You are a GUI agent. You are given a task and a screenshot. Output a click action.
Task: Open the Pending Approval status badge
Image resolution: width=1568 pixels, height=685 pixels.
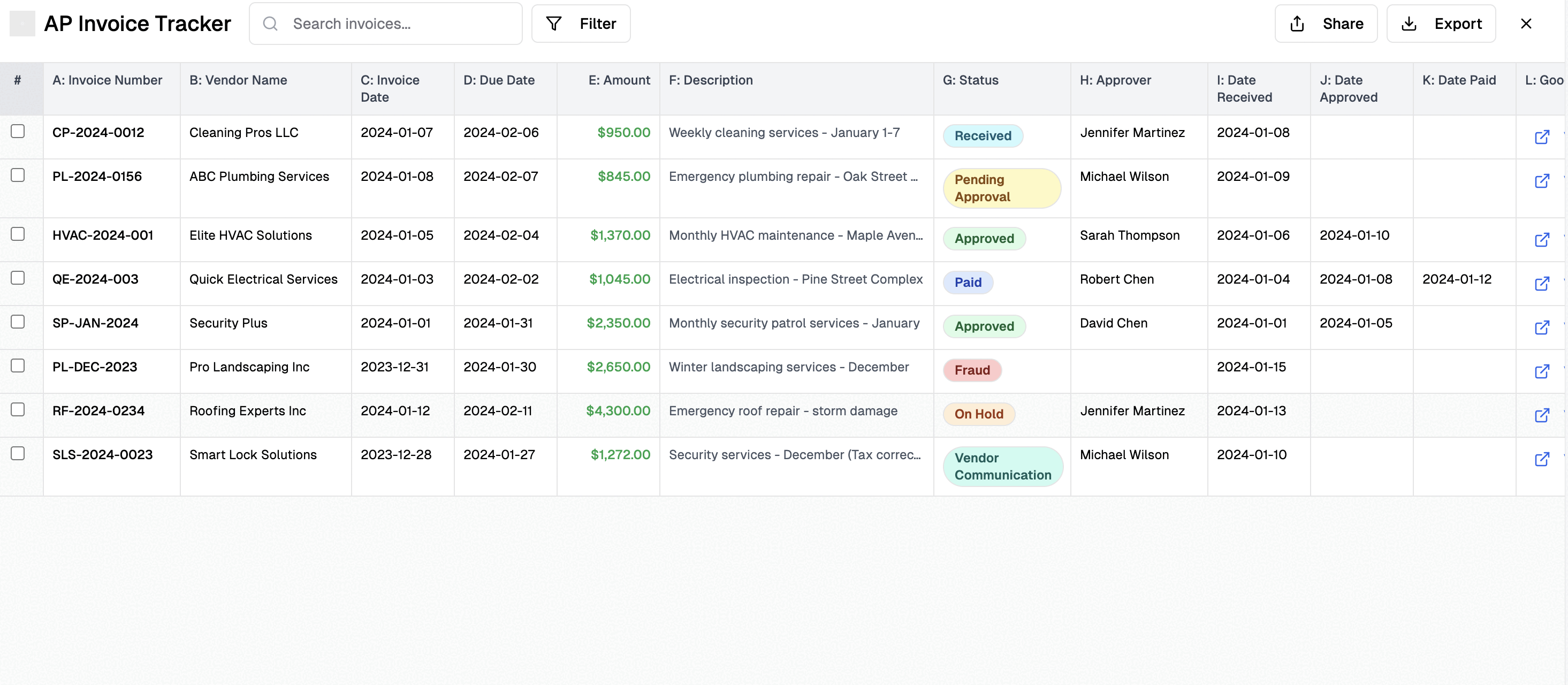click(1002, 188)
